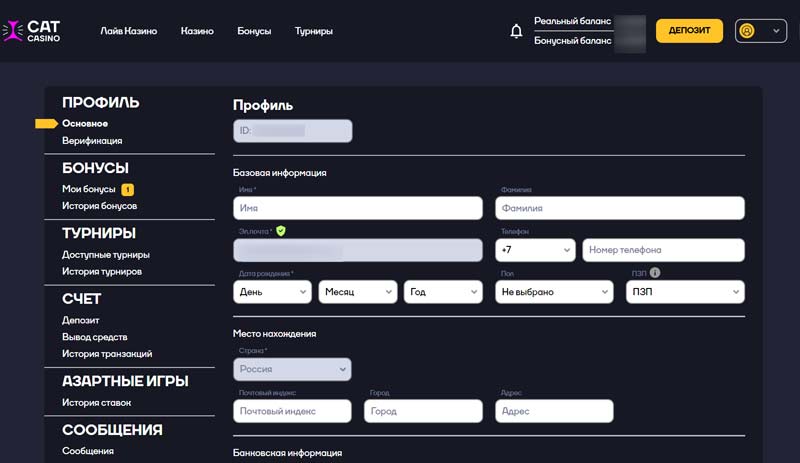This screenshot has width=800, height=463.
Task: Click the user avatar icon
Action: (746, 31)
